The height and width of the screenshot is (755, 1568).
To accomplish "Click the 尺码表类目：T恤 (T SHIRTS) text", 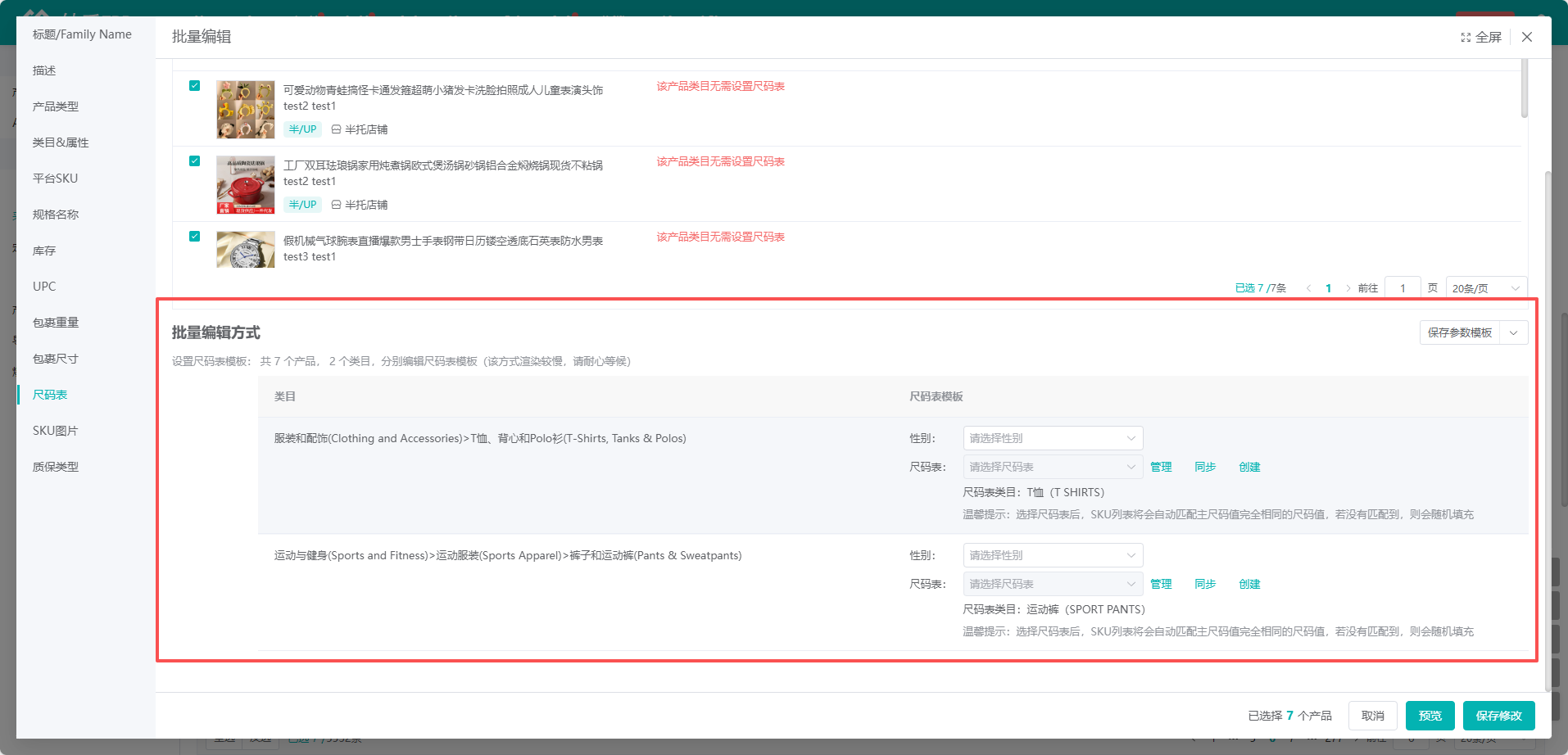I will pos(1034,492).
